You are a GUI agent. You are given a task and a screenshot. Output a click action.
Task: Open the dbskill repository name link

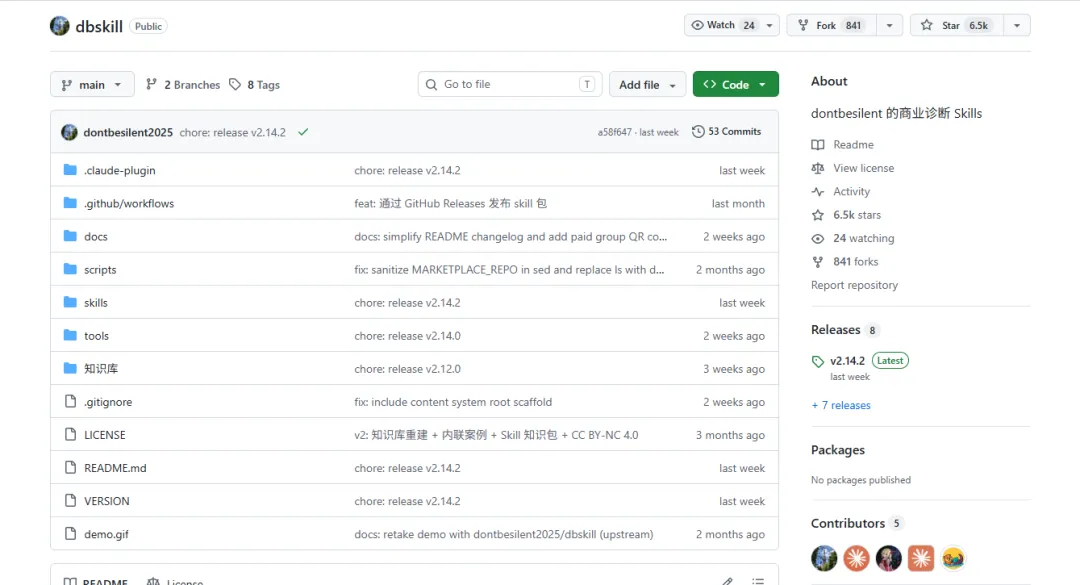point(98,26)
